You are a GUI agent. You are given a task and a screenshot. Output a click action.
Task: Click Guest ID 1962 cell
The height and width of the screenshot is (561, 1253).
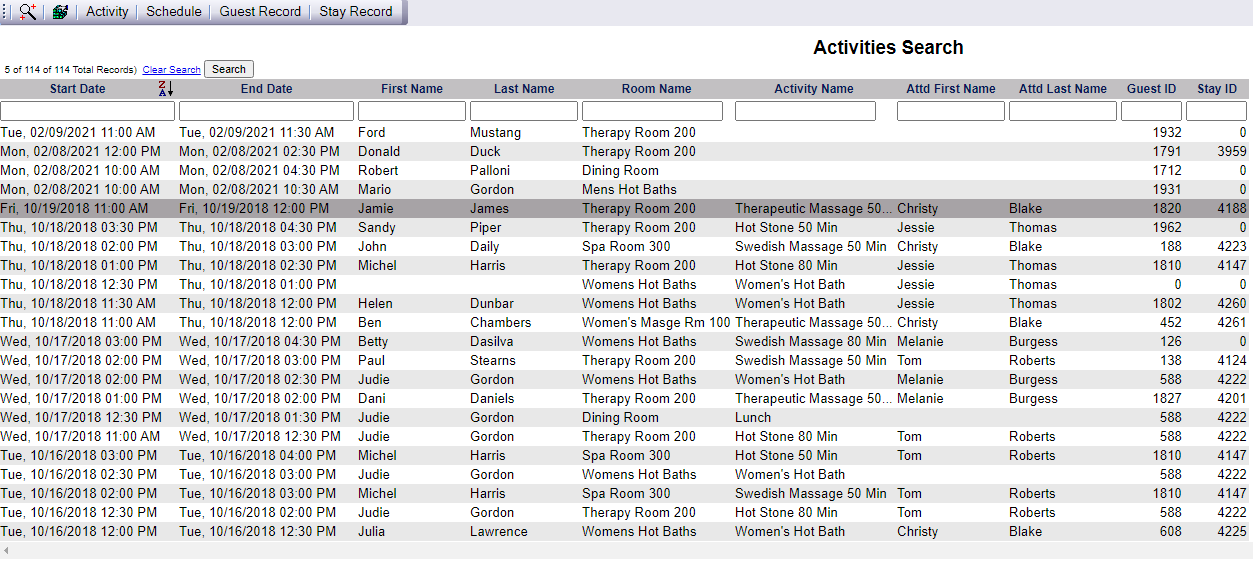point(1166,227)
